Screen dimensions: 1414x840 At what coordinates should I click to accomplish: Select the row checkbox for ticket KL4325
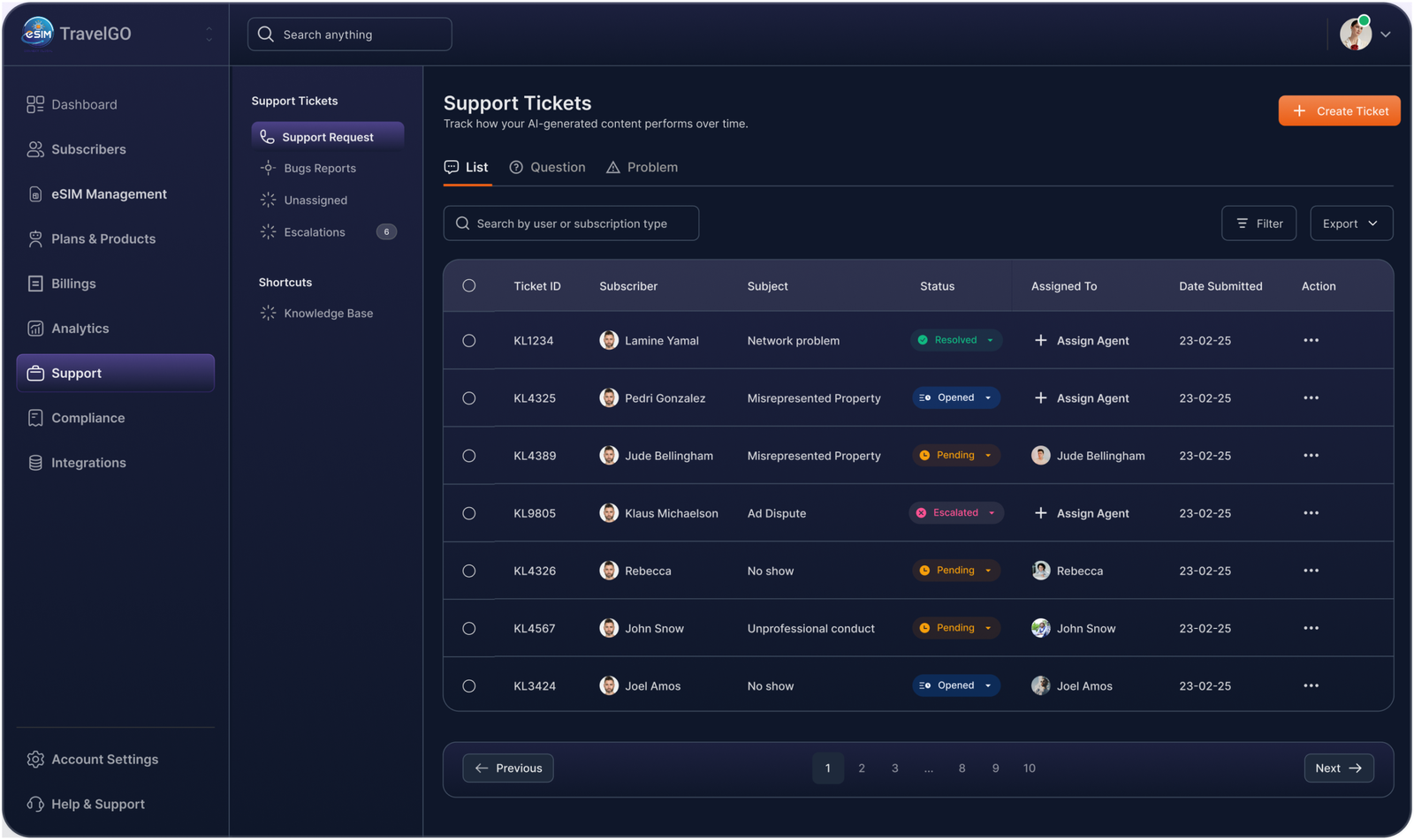click(469, 398)
